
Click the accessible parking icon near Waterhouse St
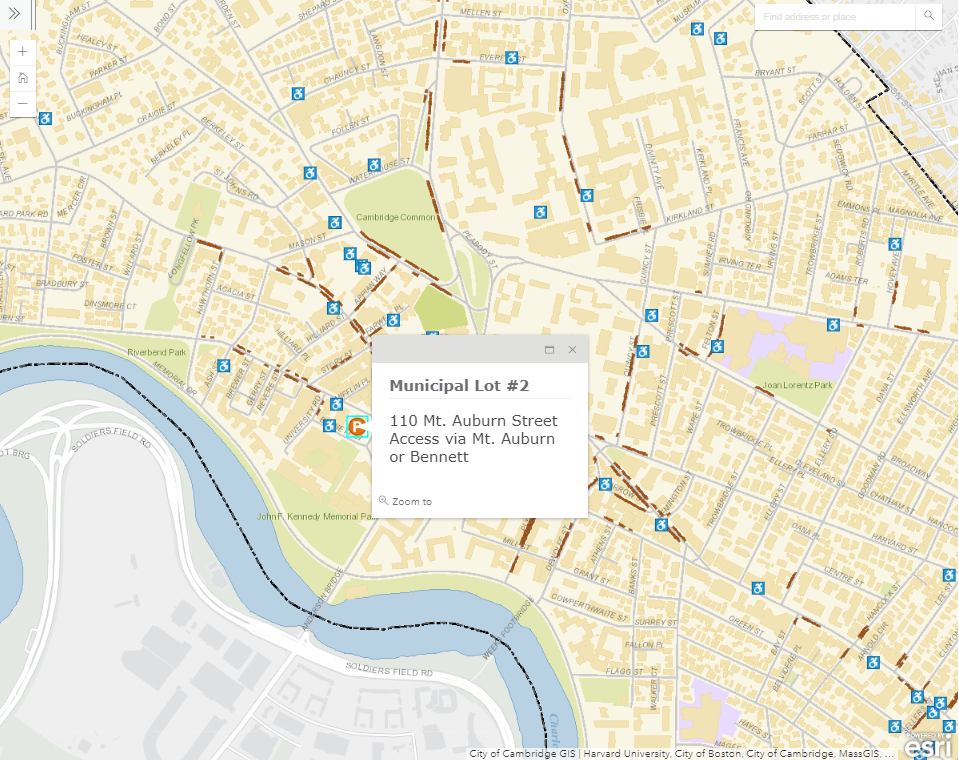point(374,166)
